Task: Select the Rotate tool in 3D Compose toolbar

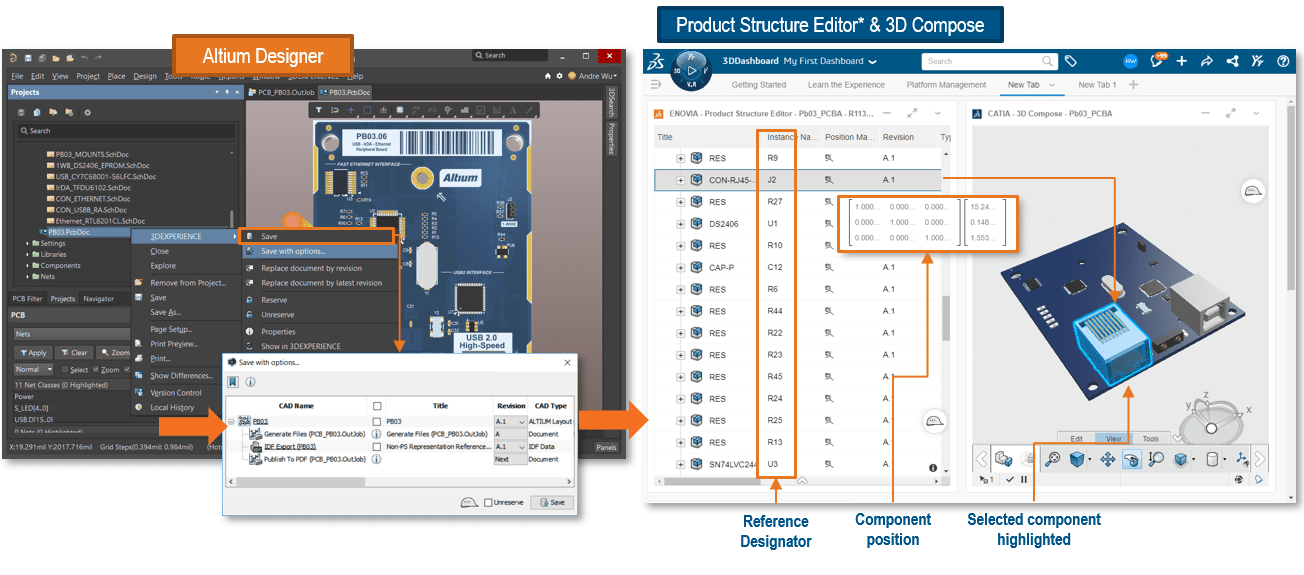Action: point(1132,459)
